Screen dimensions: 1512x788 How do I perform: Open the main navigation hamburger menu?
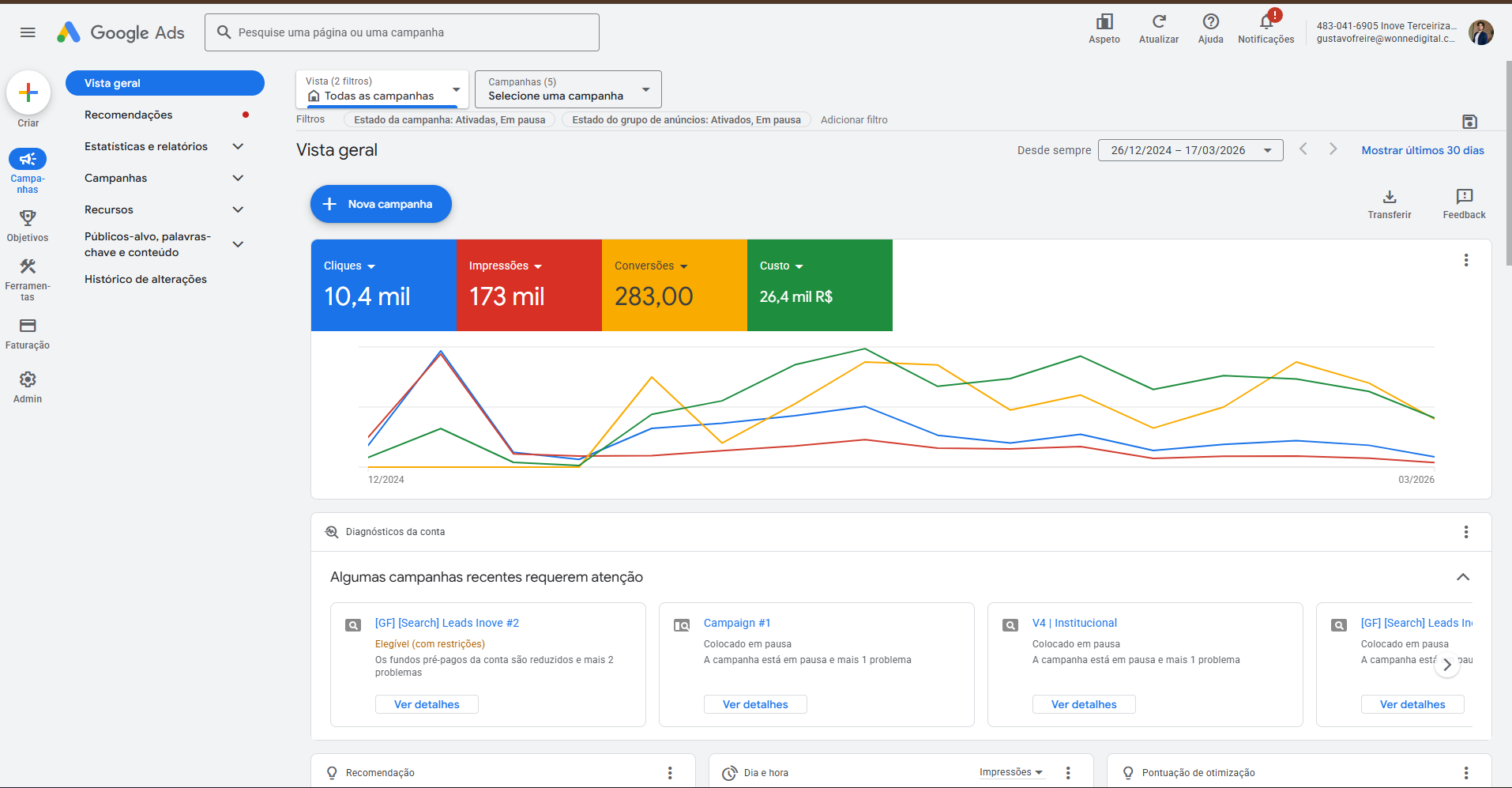coord(27,32)
